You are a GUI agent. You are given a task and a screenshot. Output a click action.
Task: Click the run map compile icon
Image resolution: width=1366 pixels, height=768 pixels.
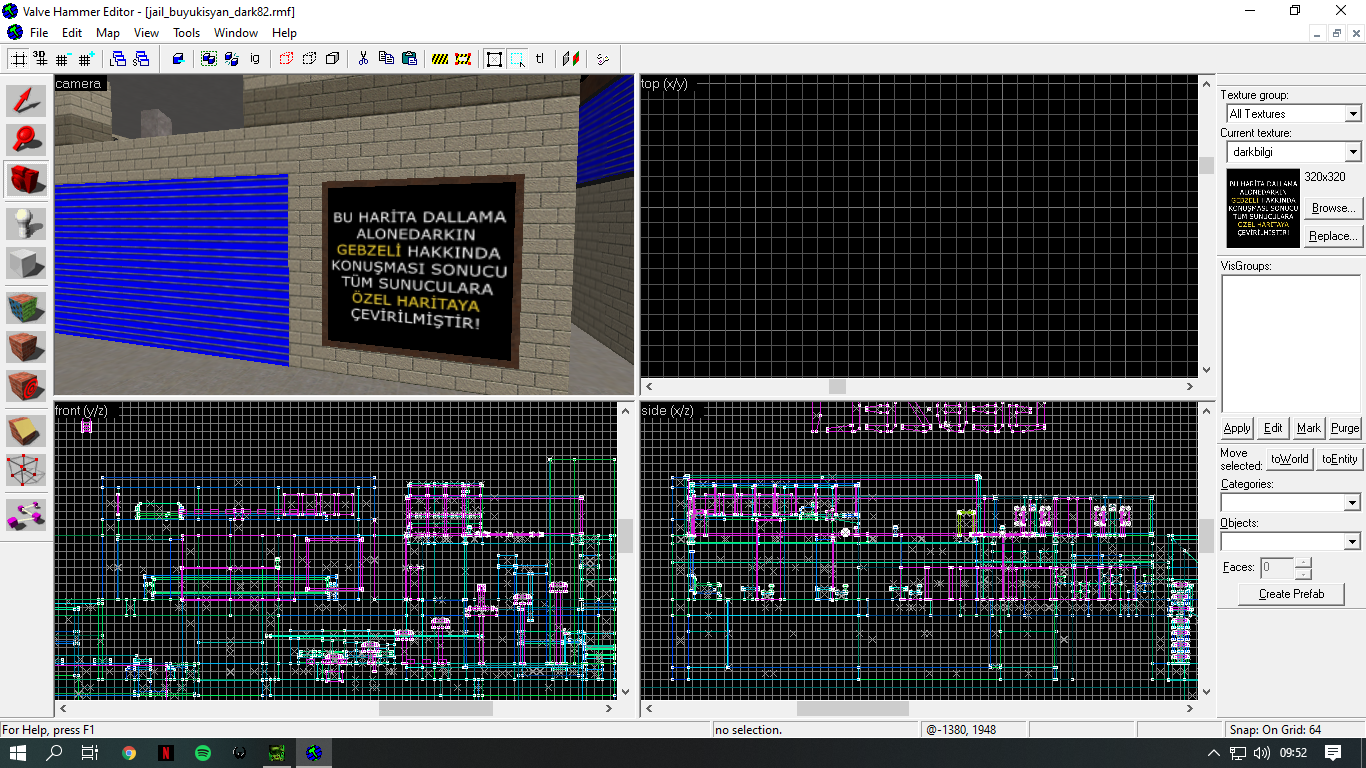(x=603, y=59)
